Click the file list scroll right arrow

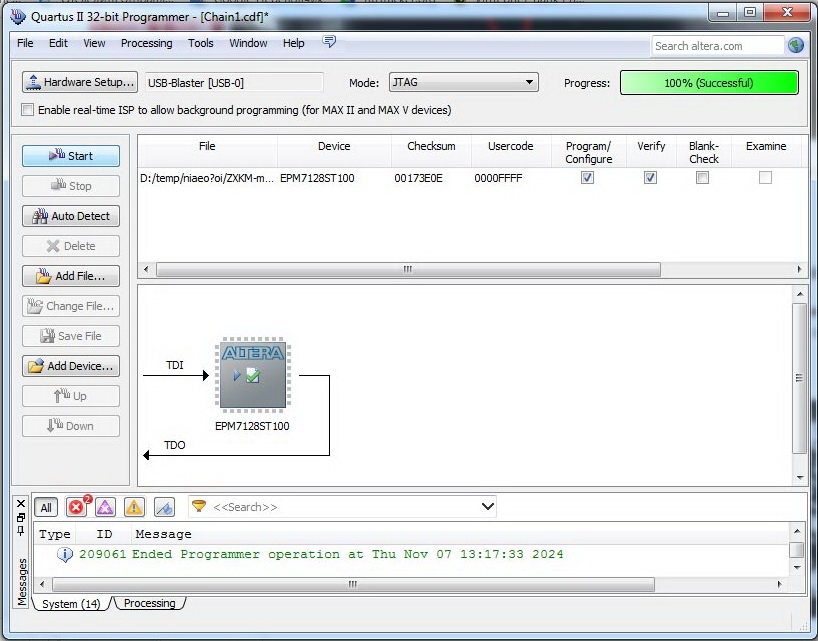point(799,269)
